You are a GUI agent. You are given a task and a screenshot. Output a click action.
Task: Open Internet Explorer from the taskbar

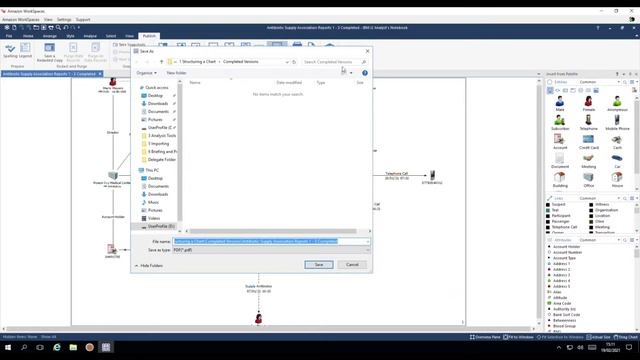(57, 347)
